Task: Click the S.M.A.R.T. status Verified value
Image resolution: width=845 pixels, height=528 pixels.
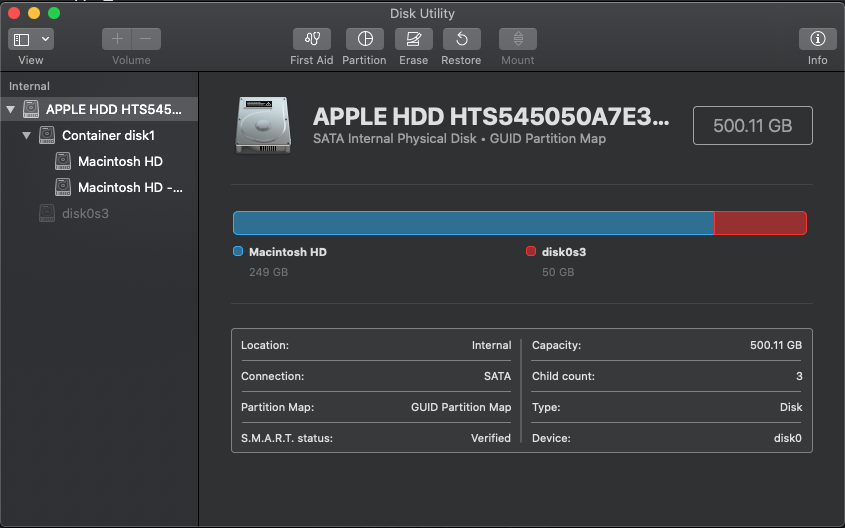Action: [x=491, y=438]
